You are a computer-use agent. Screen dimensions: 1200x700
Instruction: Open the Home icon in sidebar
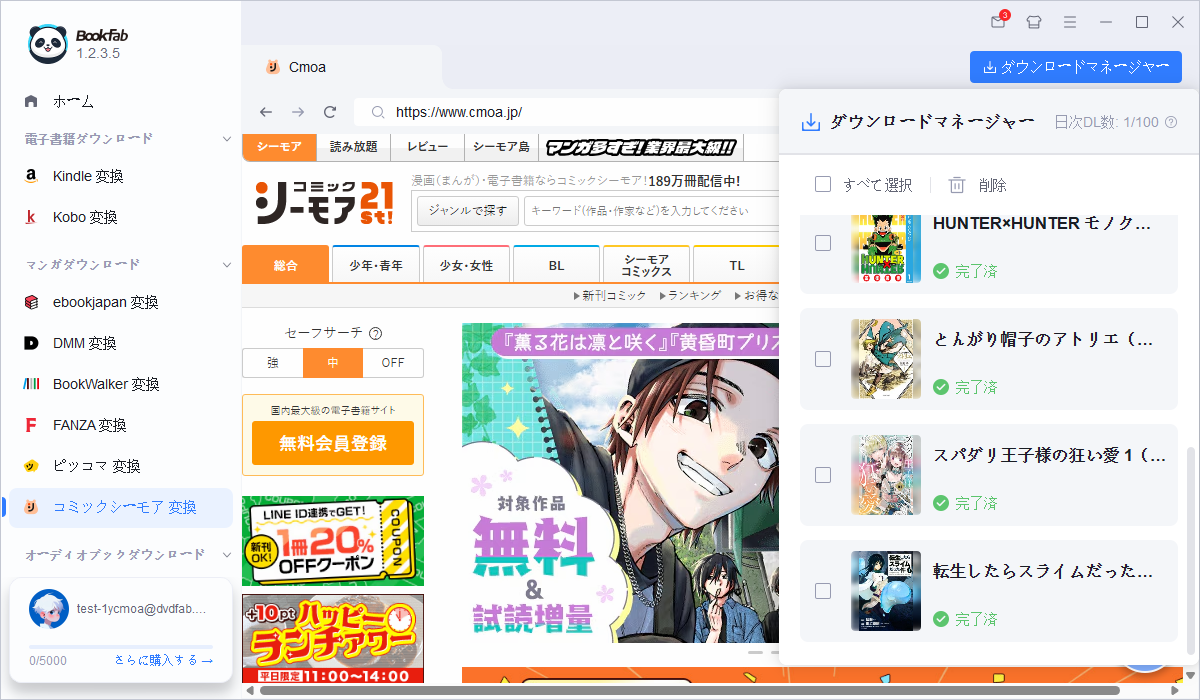pyautogui.click(x=31, y=101)
